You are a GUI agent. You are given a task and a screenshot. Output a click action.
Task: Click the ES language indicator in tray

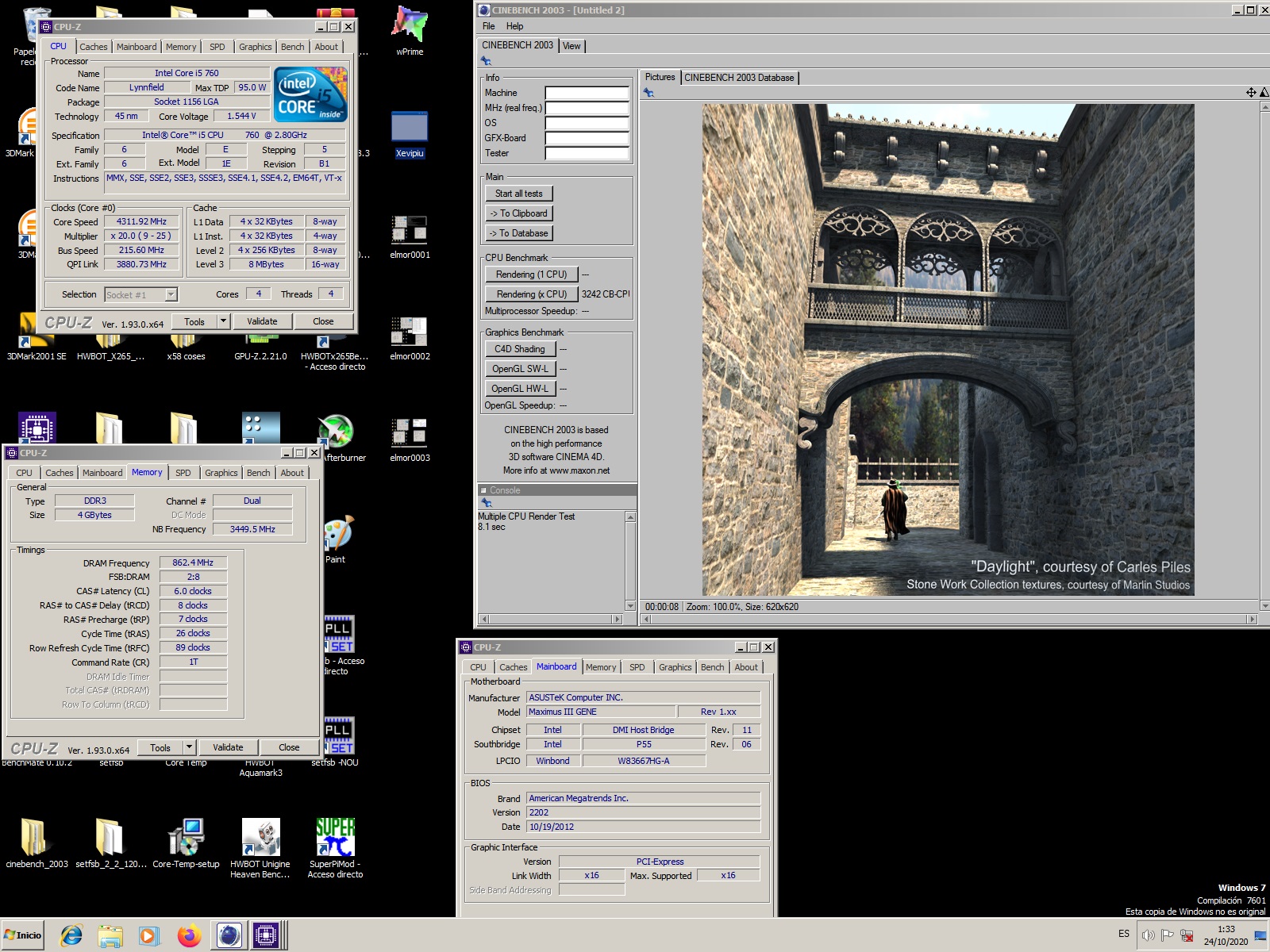tap(1124, 934)
